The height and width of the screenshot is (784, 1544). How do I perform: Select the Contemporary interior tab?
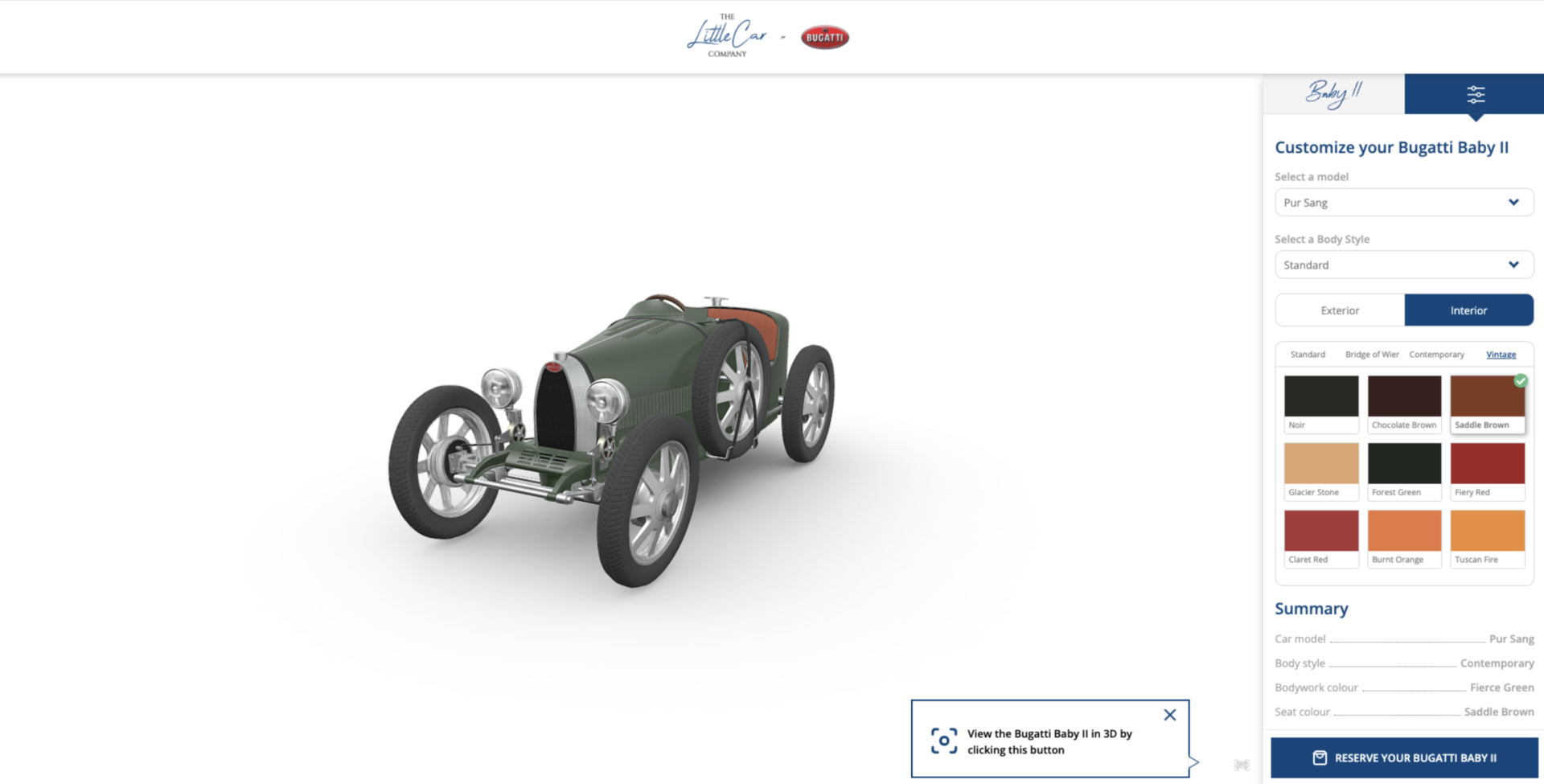pos(1437,354)
